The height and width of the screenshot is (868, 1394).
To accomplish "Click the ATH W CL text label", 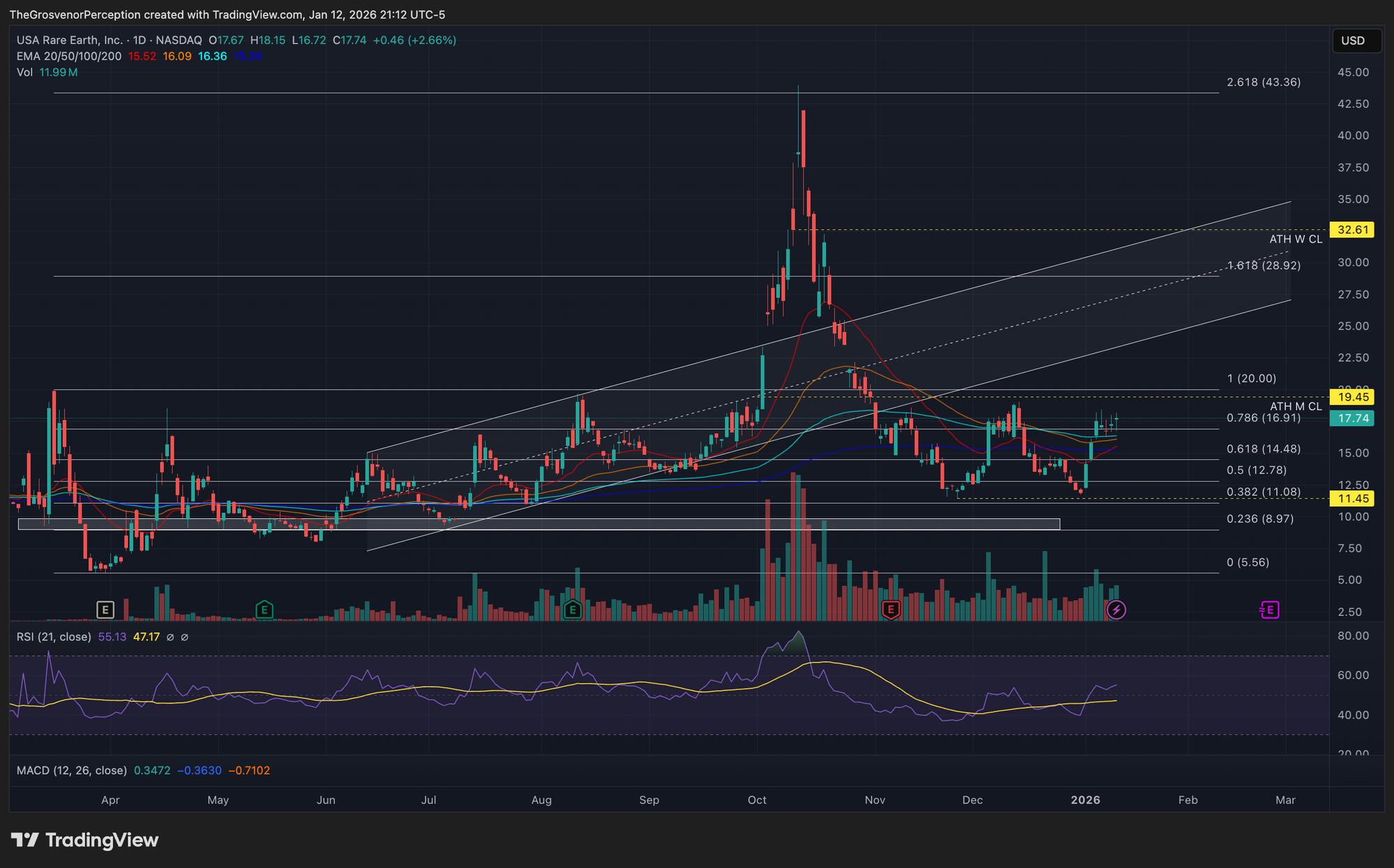I will [x=1295, y=240].
